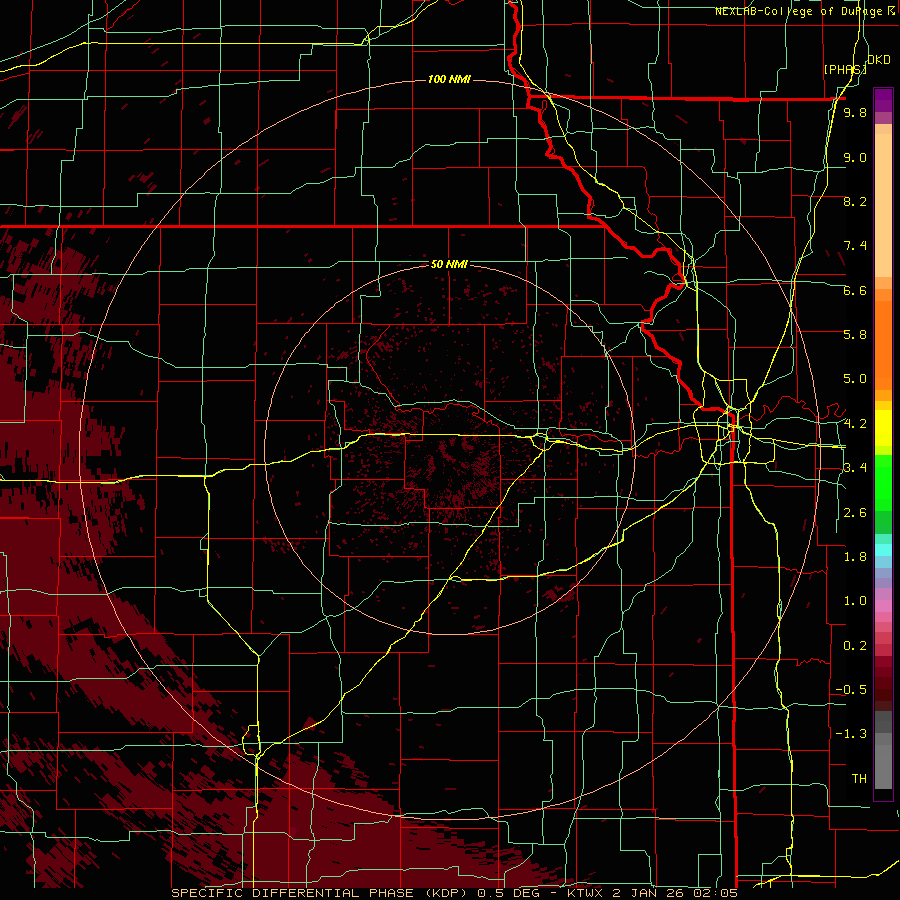Click the 50 NMI range ring label

coord(449,265)
